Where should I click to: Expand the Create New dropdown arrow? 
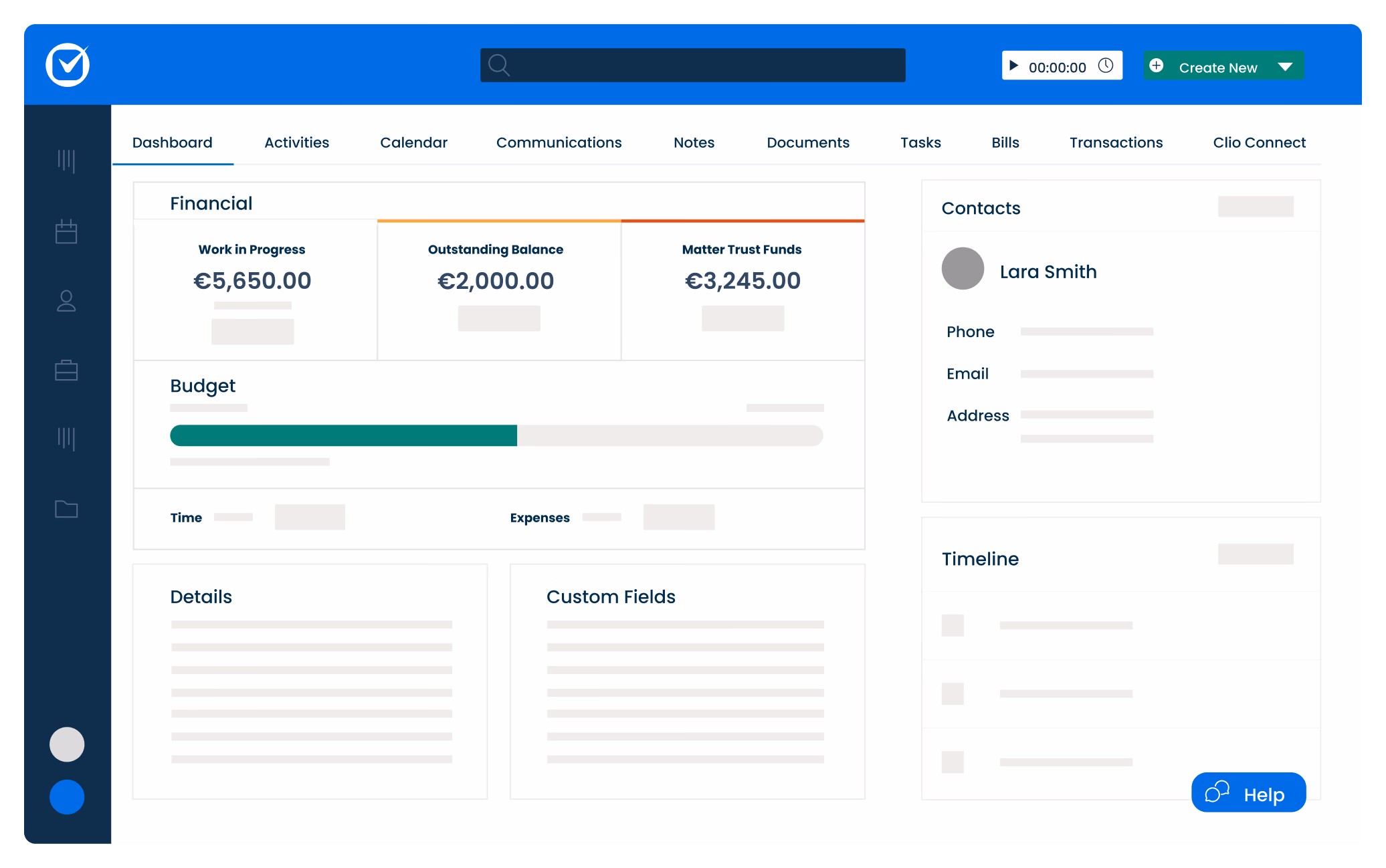tap(1285, 66)
